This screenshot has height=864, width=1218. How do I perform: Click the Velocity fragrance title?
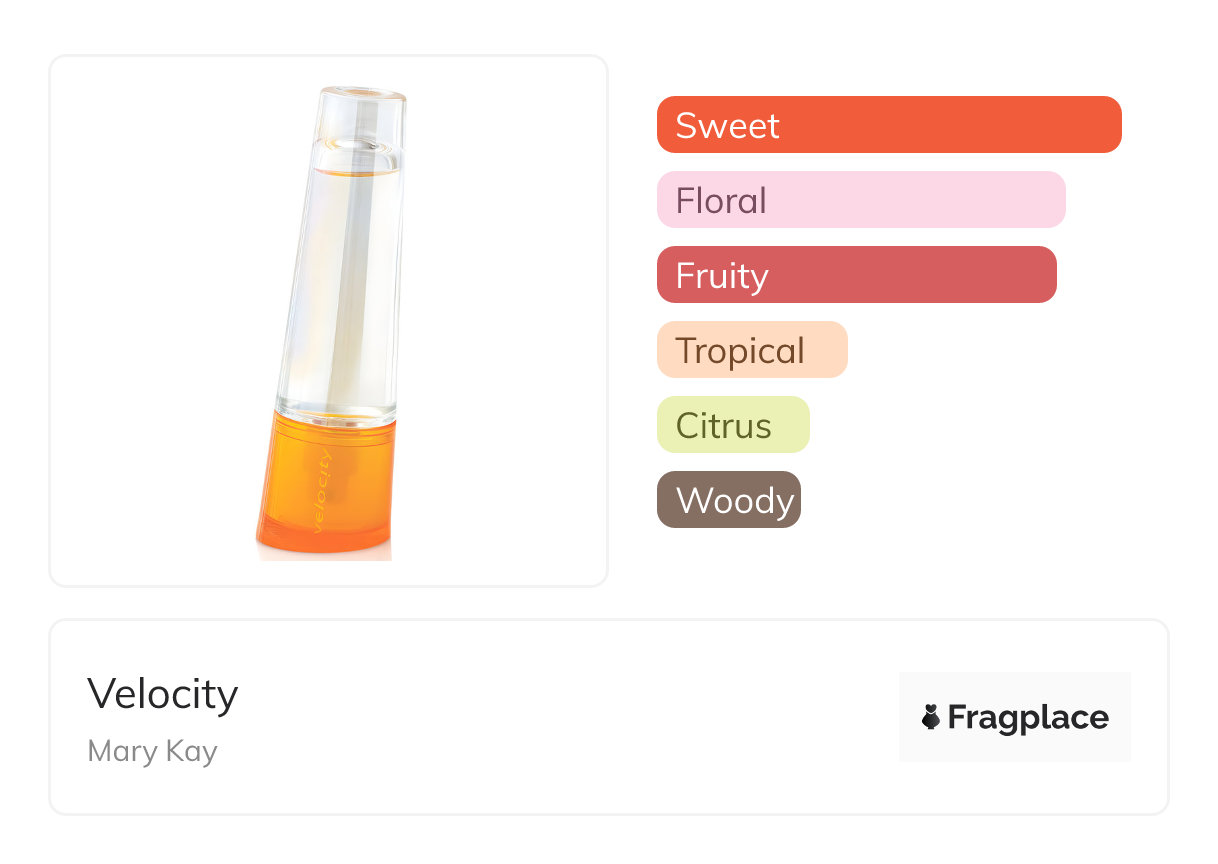click(x=163, y=694)
